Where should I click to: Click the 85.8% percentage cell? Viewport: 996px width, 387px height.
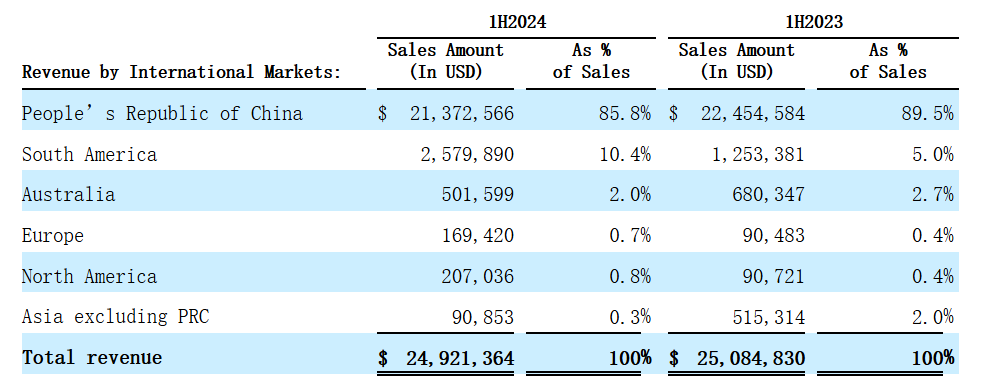pos(624,114)
